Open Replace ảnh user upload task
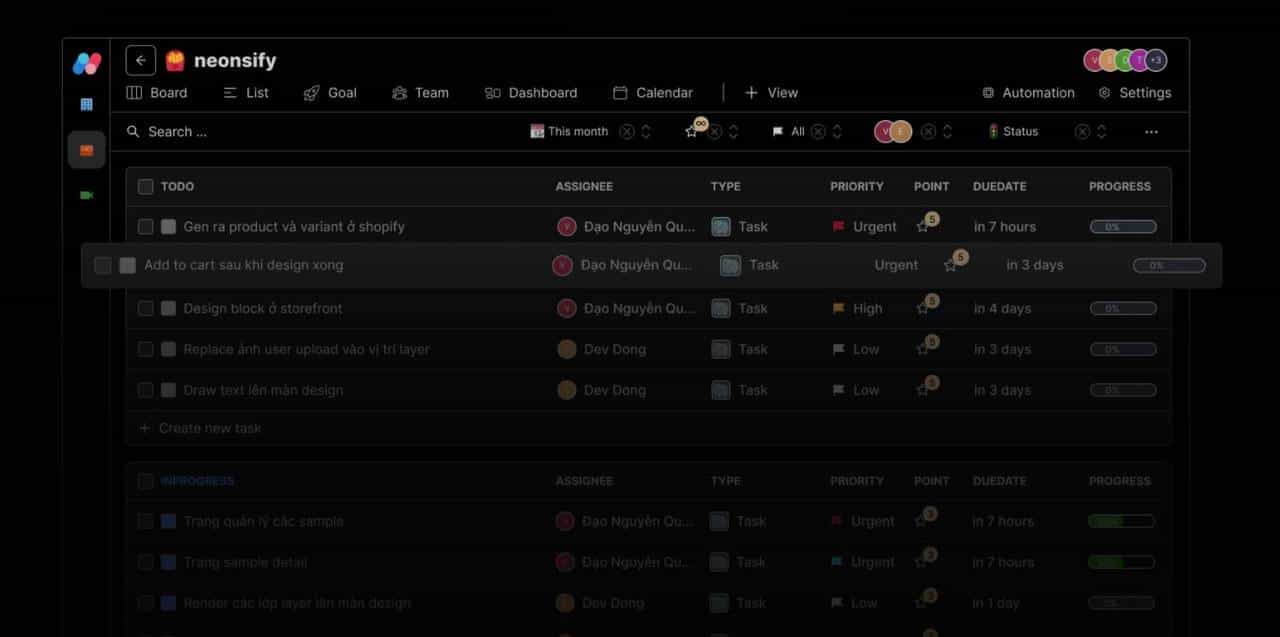This screenshot has width=1280, height=637. pyautogui.click(x=307, y=350)
